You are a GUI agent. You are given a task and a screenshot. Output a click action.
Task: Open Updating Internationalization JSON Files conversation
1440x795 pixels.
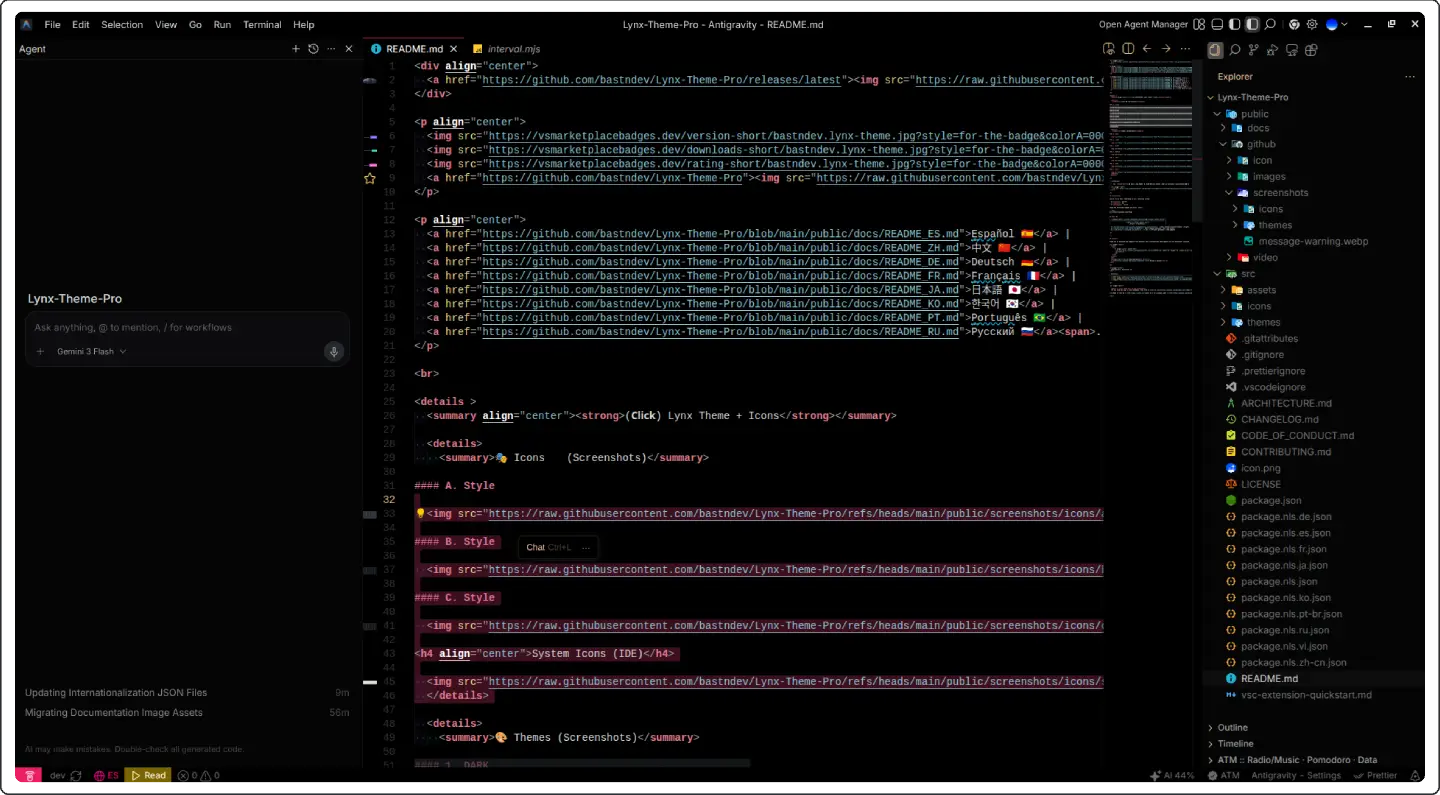[x=187, y=692]
